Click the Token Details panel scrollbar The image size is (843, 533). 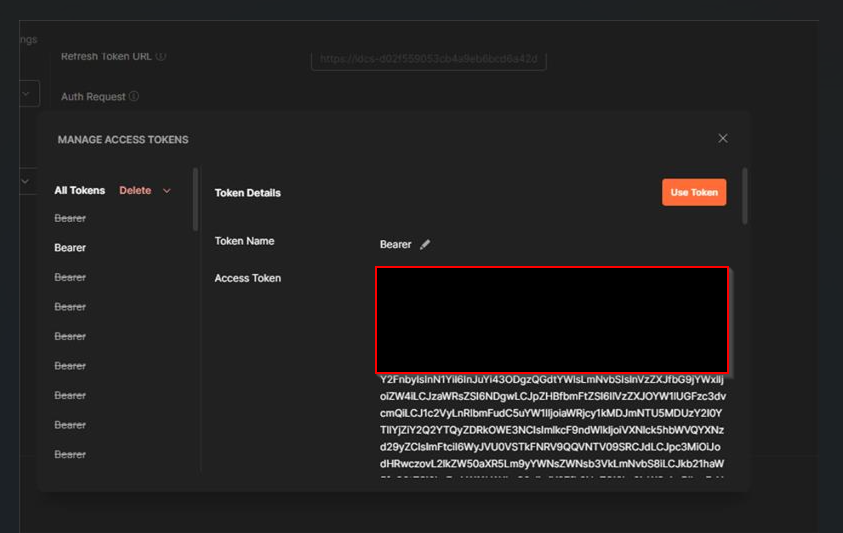coord(745,196)
